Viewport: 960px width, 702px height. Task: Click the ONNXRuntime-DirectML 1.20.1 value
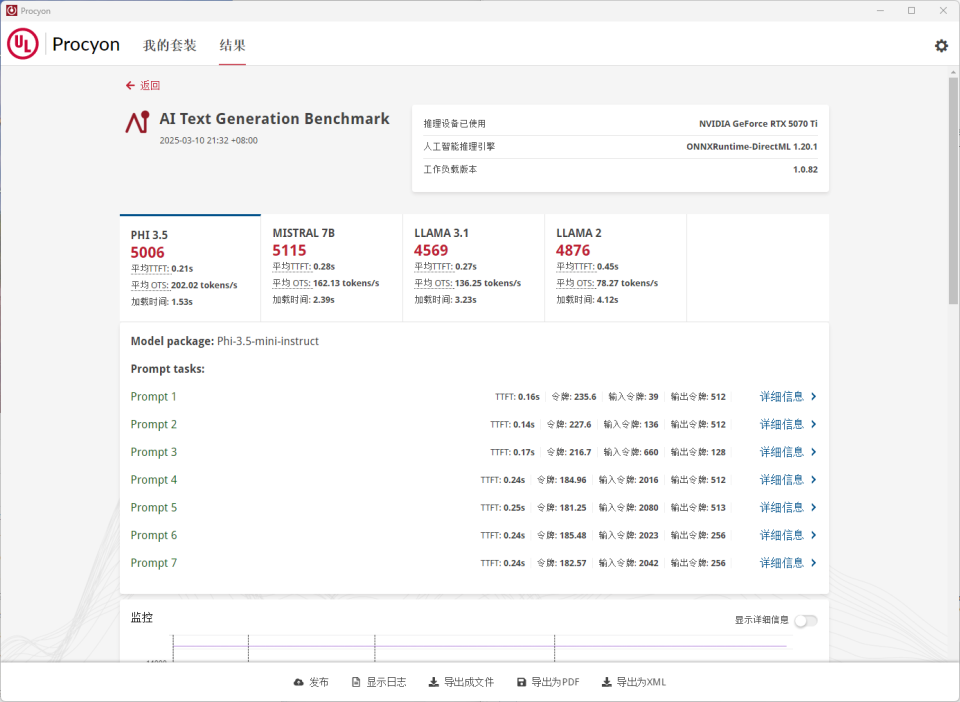coord(752,146)
